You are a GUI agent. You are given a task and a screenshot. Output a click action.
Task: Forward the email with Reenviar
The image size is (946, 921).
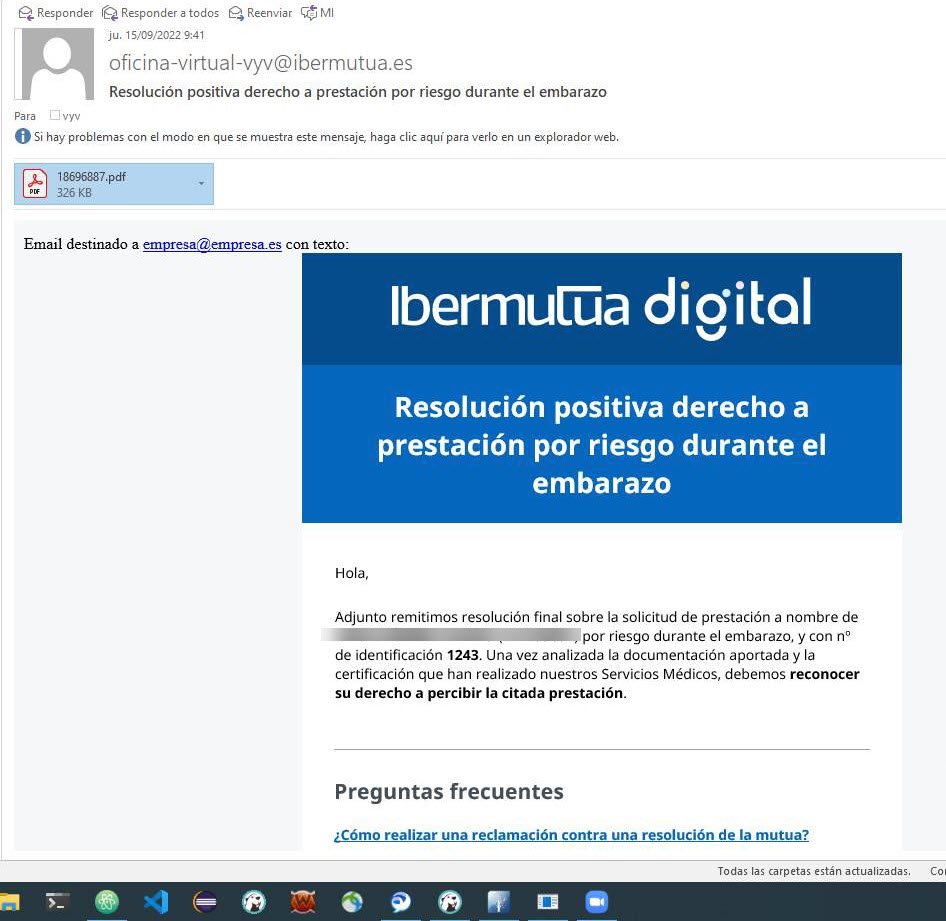point(260,13)
